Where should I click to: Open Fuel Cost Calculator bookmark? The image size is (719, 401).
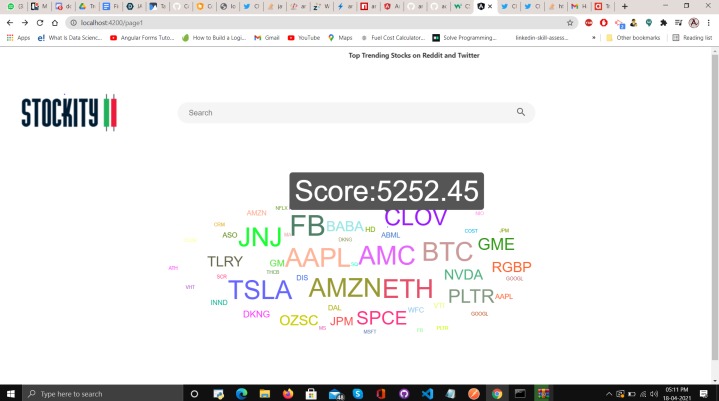393,38
